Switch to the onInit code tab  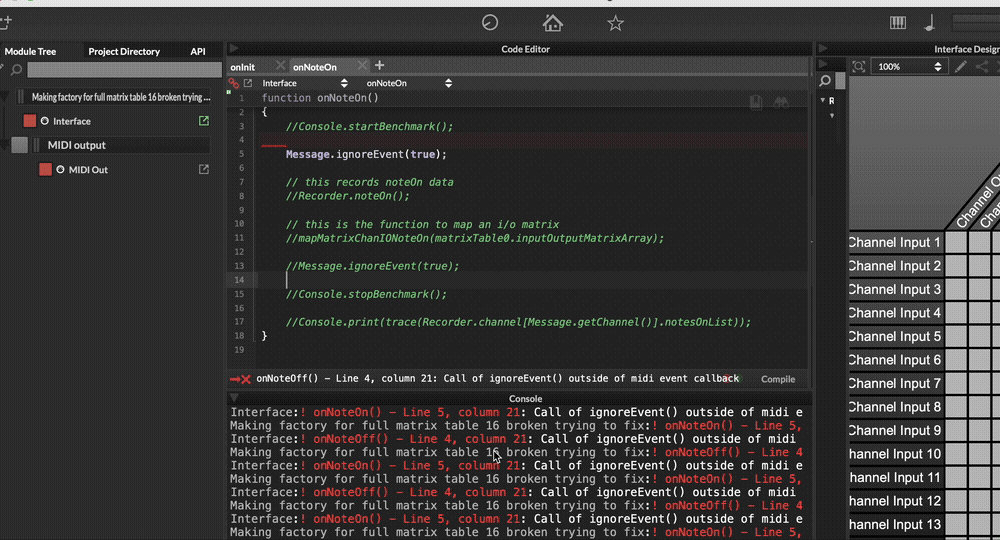[x=243, y=66]
